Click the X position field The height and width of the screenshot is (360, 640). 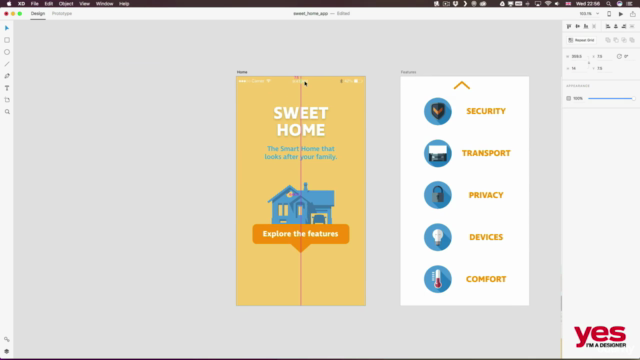[x=603, y=56]
